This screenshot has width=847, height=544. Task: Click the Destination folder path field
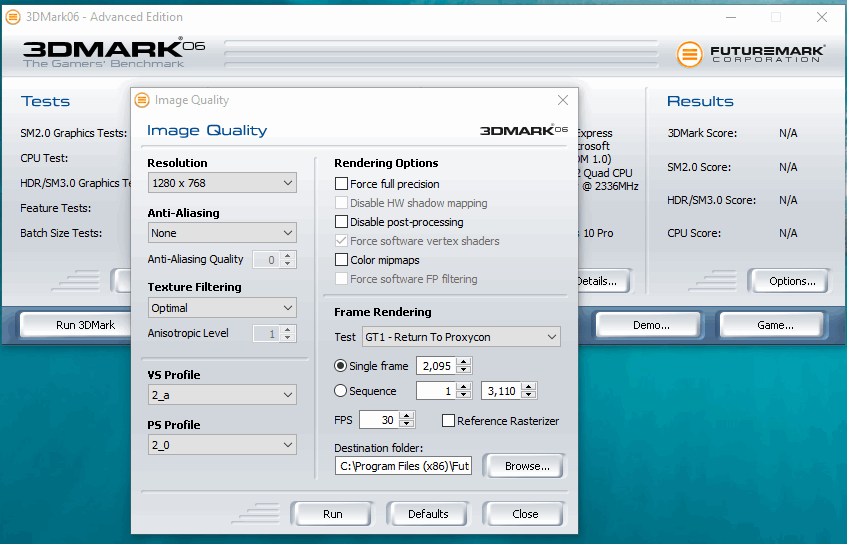[404, 466]
